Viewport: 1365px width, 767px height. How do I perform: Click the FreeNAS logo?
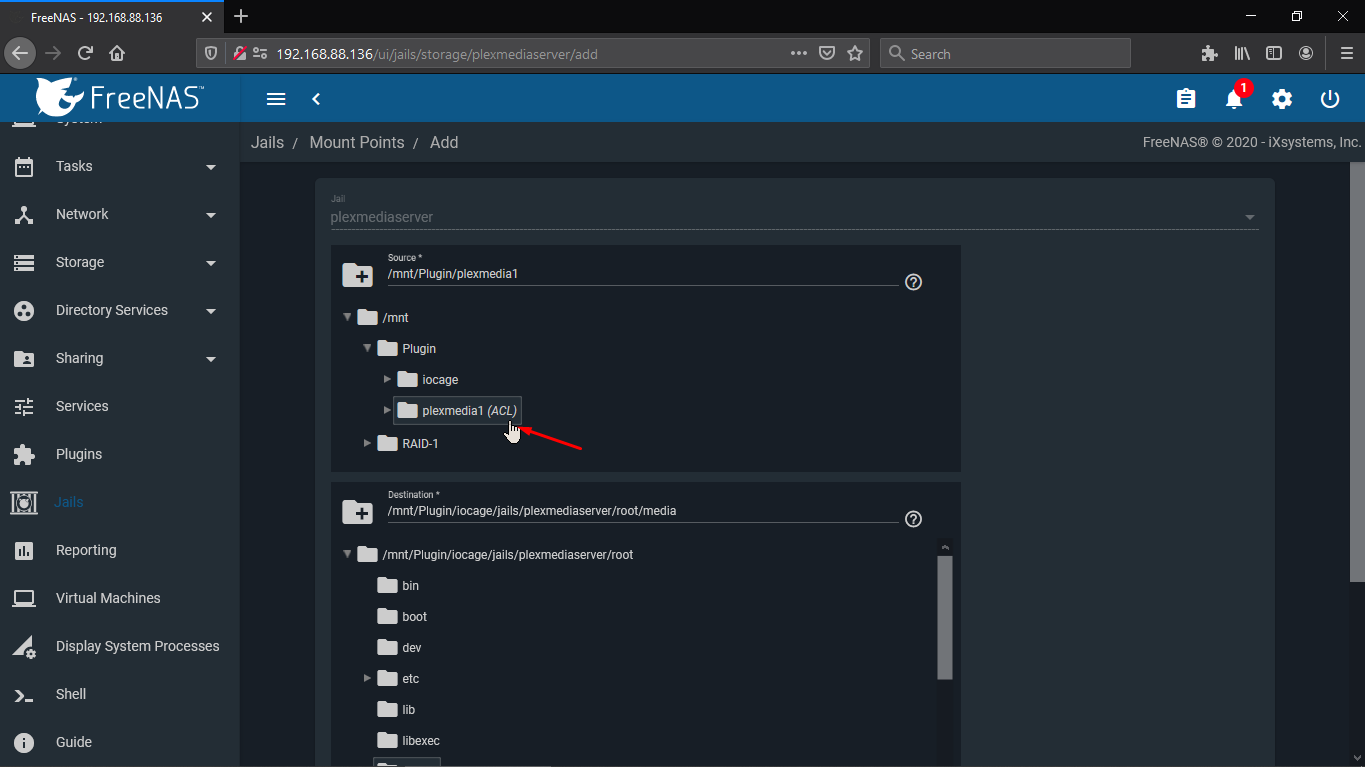point(119,97)
